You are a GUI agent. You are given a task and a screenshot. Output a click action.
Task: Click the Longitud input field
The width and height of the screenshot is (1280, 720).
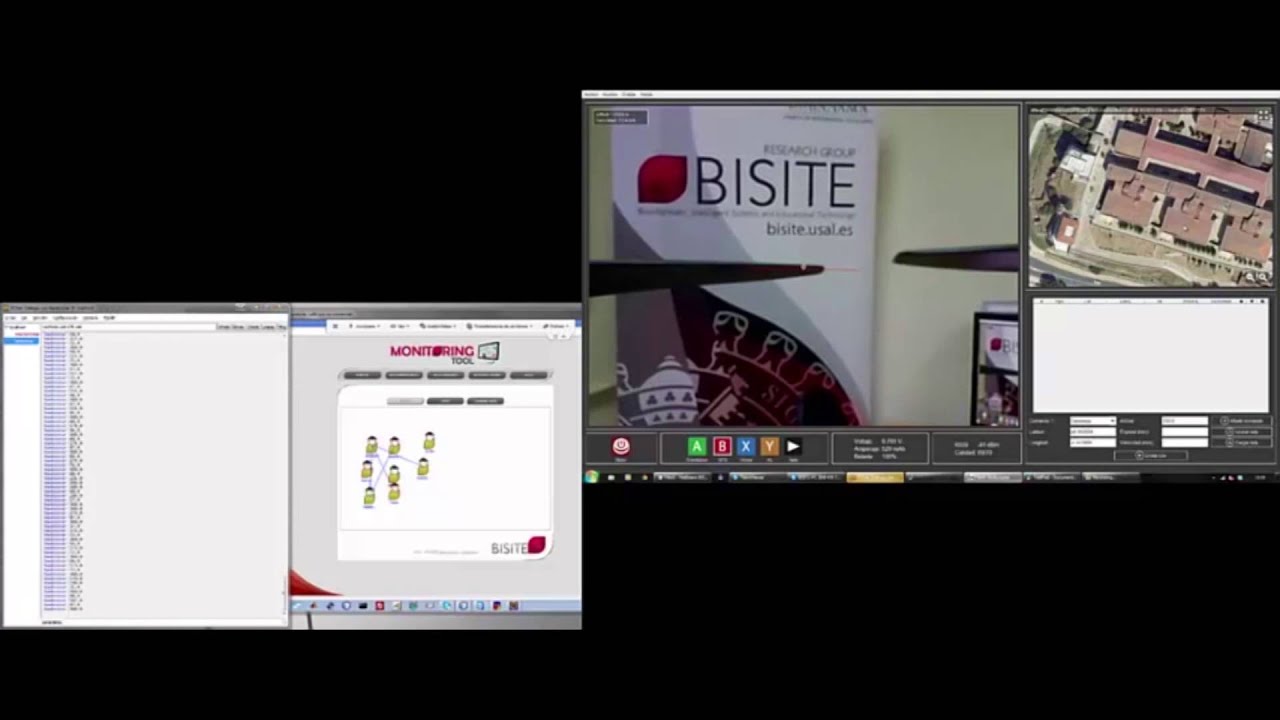[x=1092, y=442]
